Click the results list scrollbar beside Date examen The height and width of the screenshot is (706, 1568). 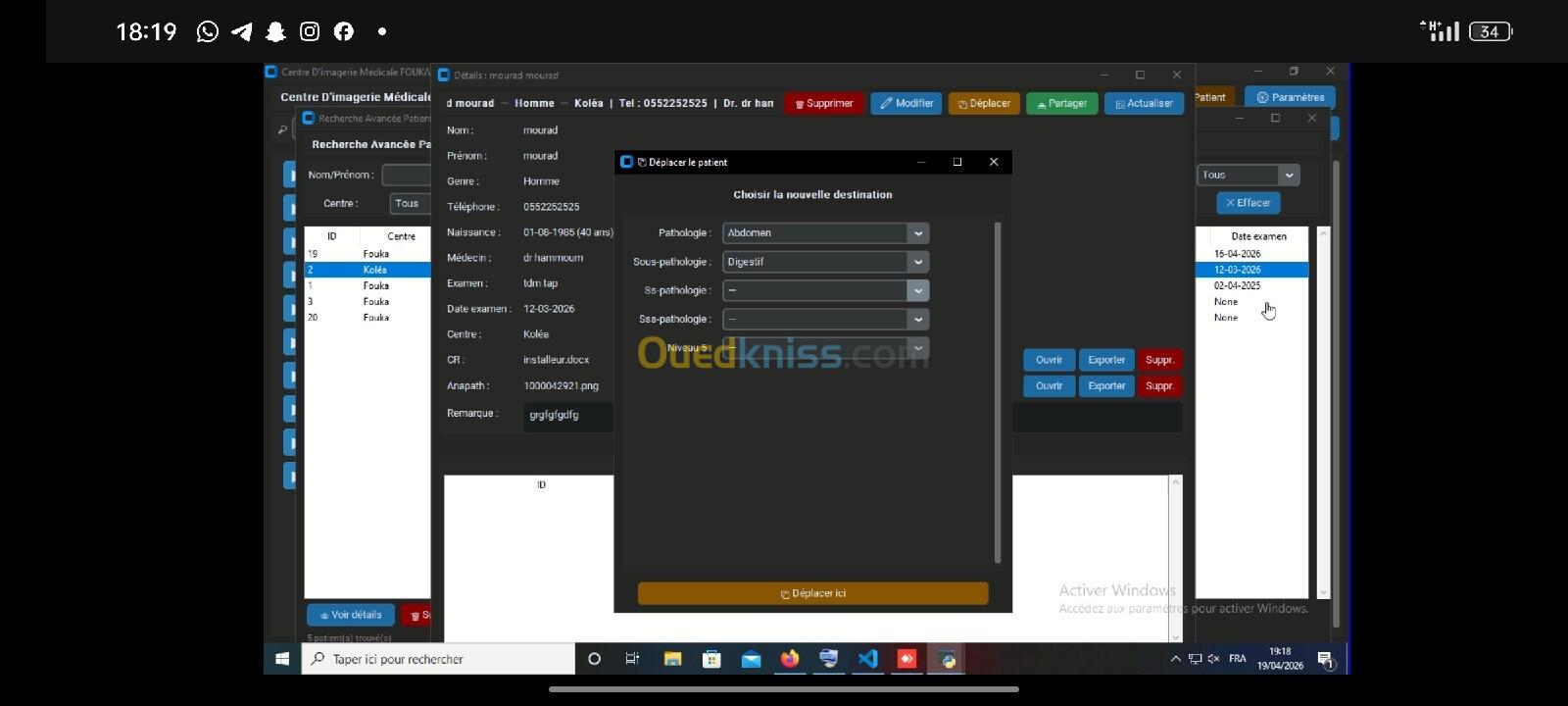1323,413
